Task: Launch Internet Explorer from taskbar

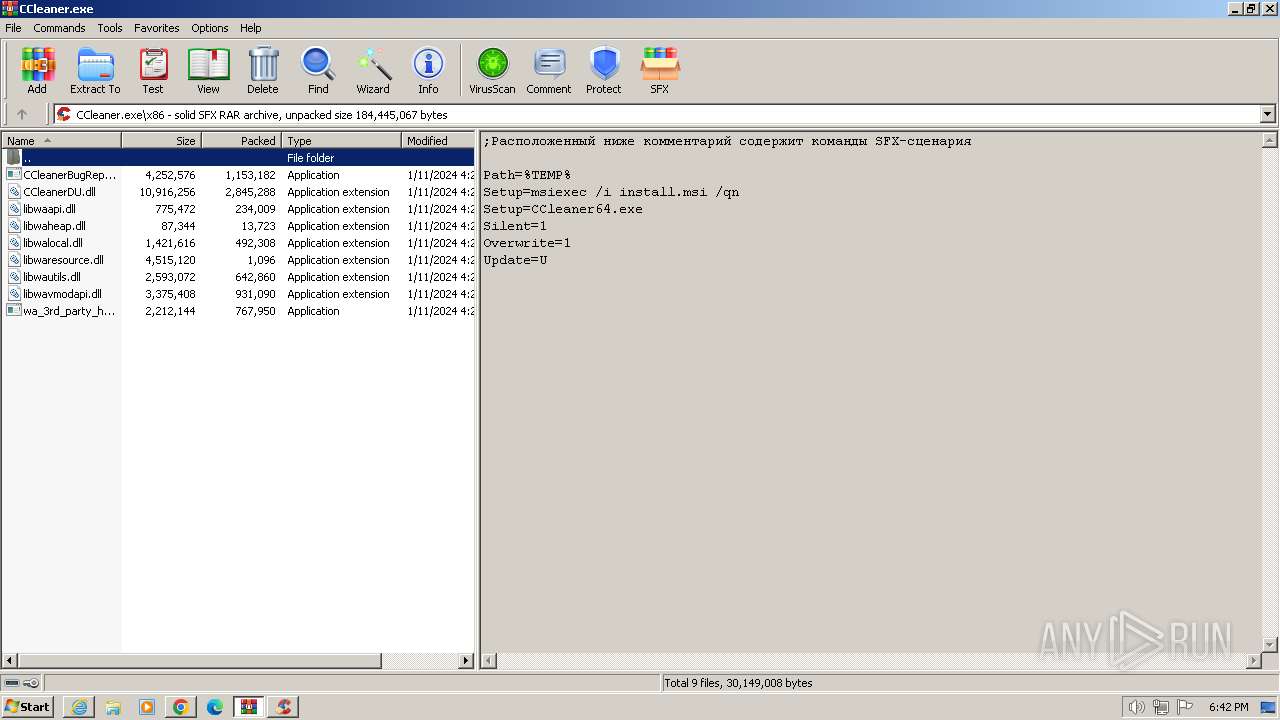Action: pyautogui.click(x=79, y=707)
